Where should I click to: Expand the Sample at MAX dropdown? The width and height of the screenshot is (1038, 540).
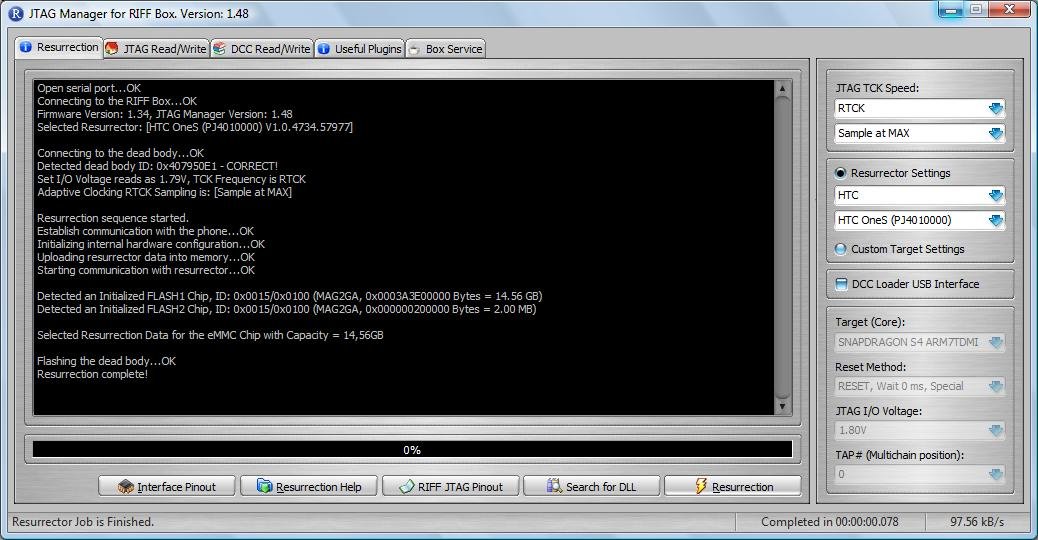click(996, 134)
